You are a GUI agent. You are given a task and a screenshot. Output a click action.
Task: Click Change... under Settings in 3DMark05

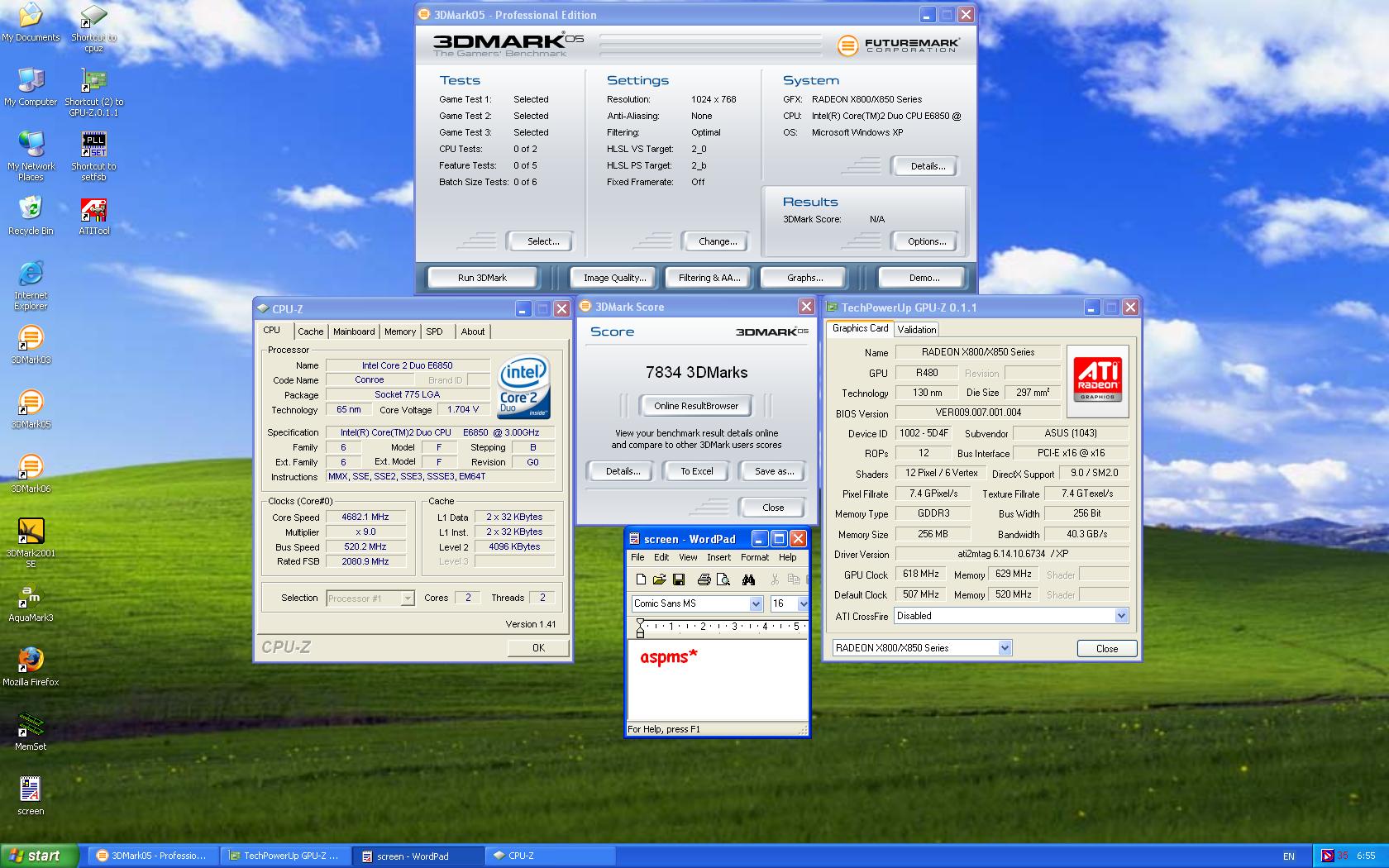pos(718,241)
